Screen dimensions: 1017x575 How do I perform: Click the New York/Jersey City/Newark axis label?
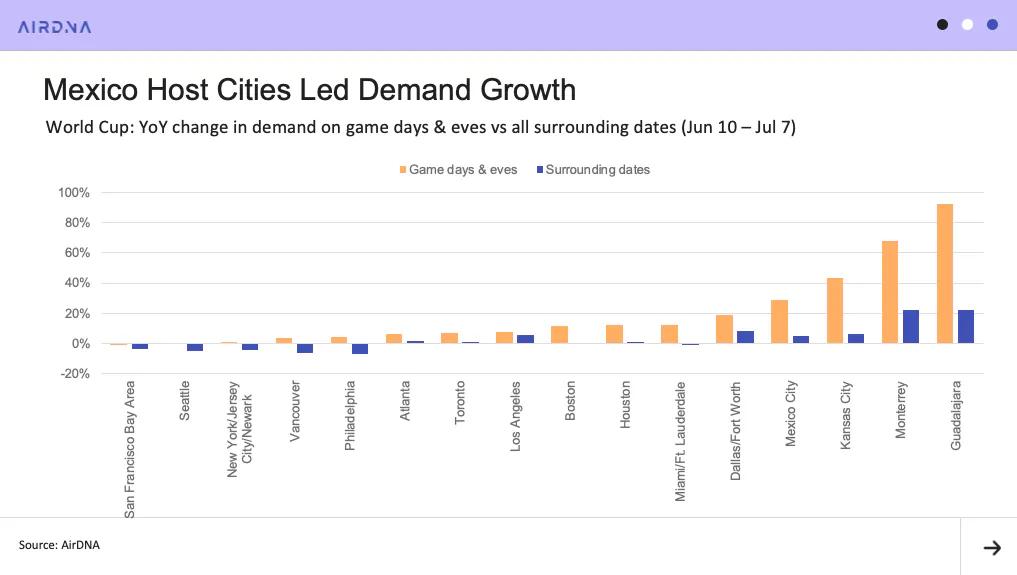click(239, 429)
